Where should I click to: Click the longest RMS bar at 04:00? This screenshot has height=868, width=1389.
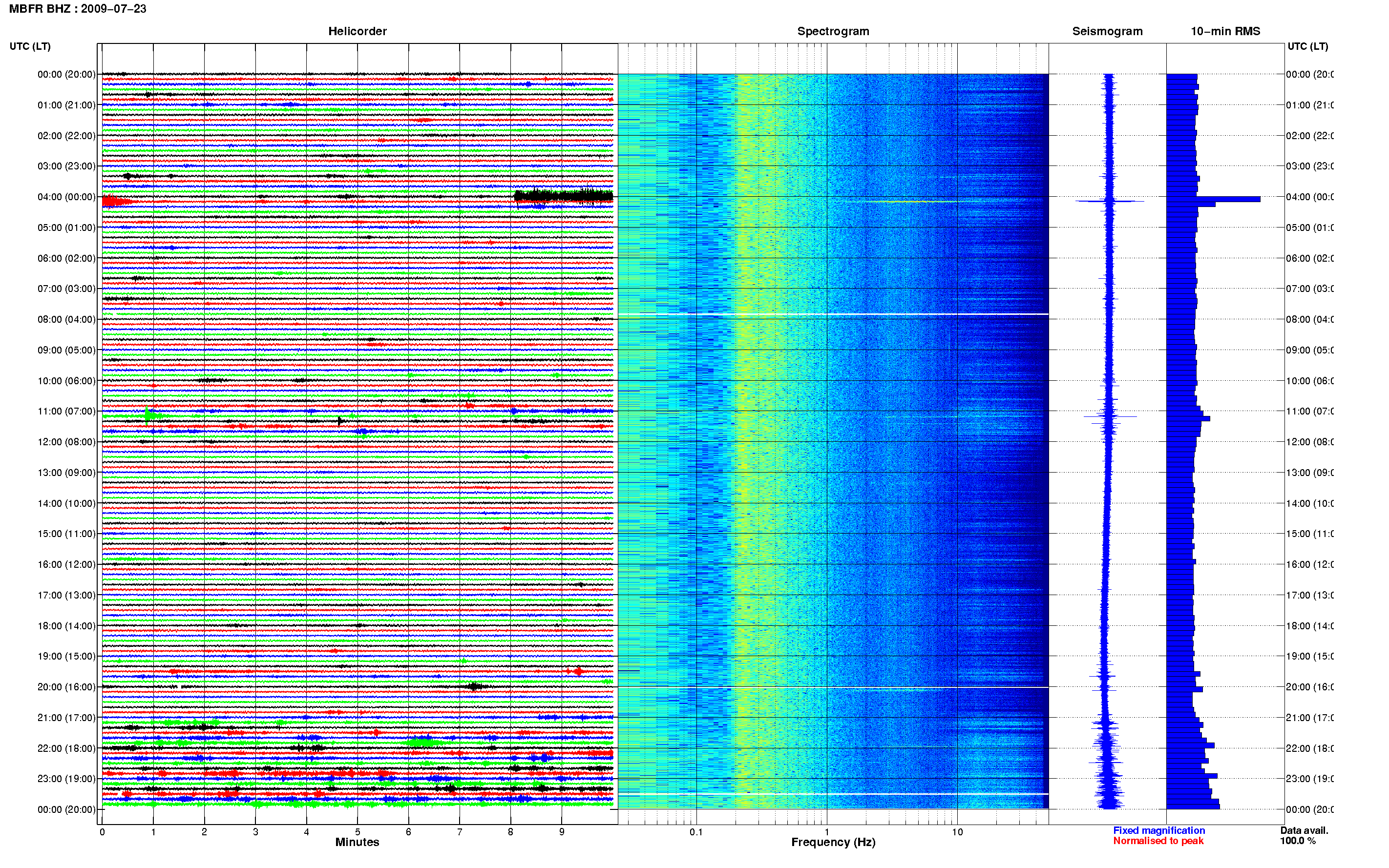(x=1213, y=199)
